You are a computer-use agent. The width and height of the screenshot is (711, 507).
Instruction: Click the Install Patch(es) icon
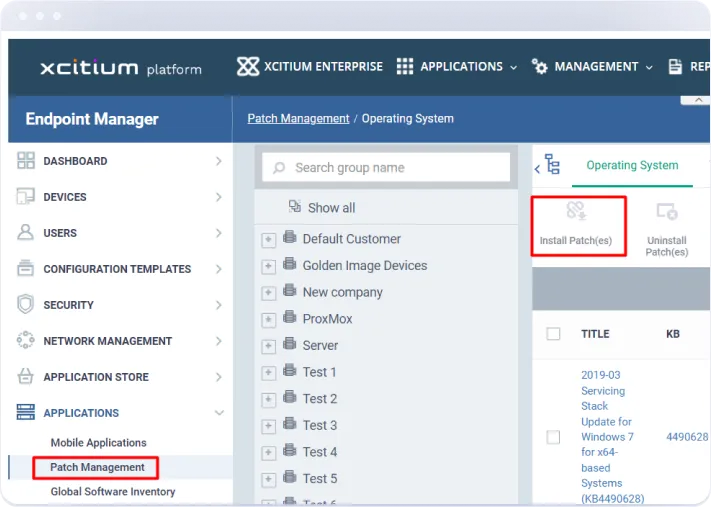tap(576, 211)
